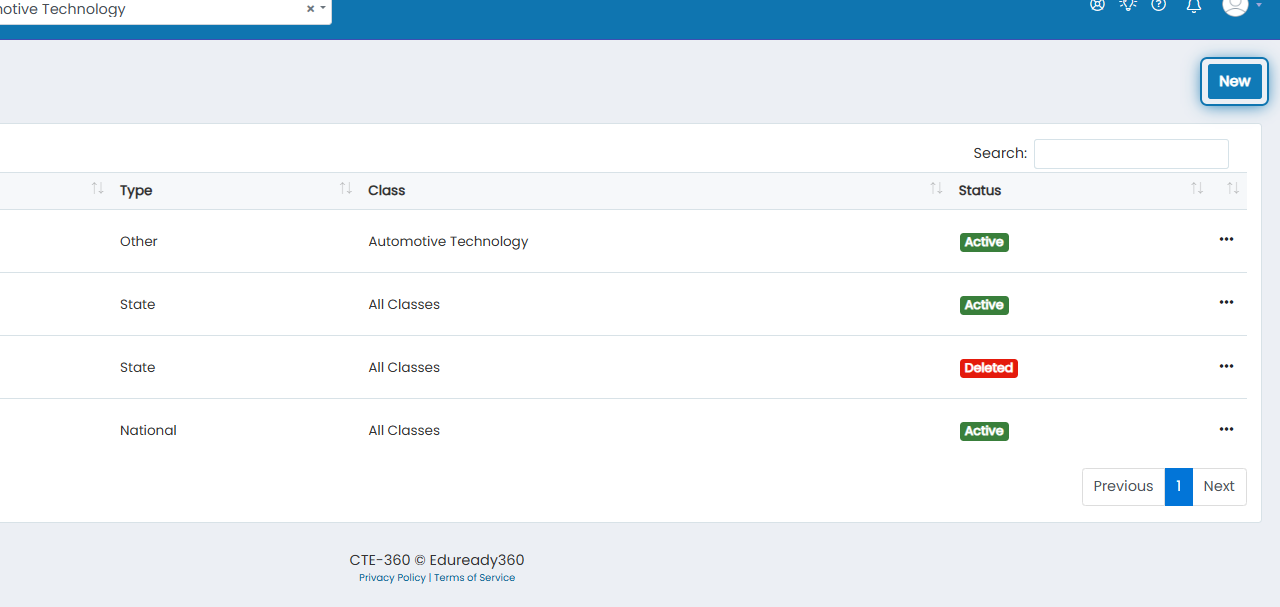Expand the arrow next to user avatar

[x=1258, y=6]
